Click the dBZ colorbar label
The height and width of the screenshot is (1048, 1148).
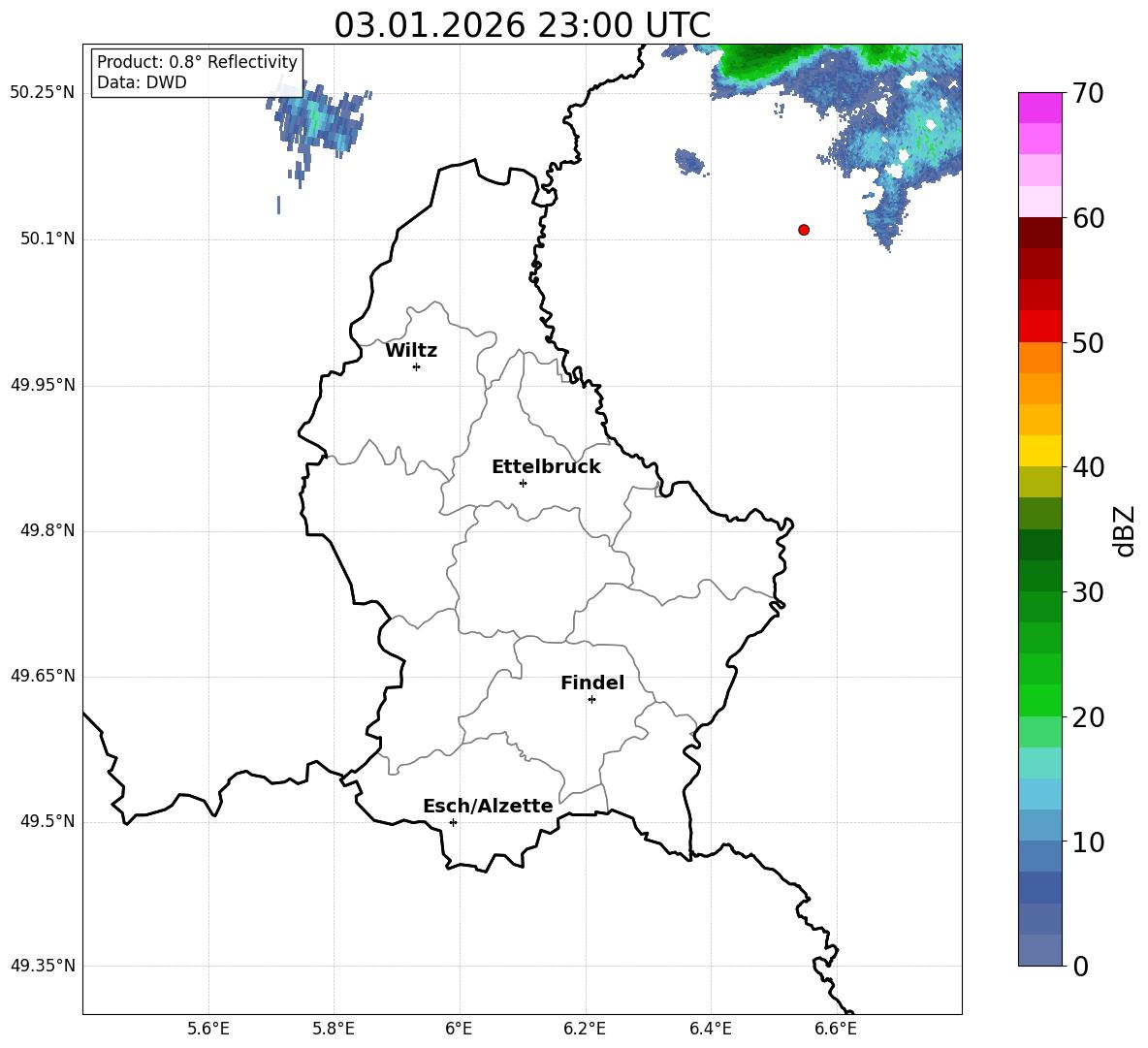coord(1126,530)
